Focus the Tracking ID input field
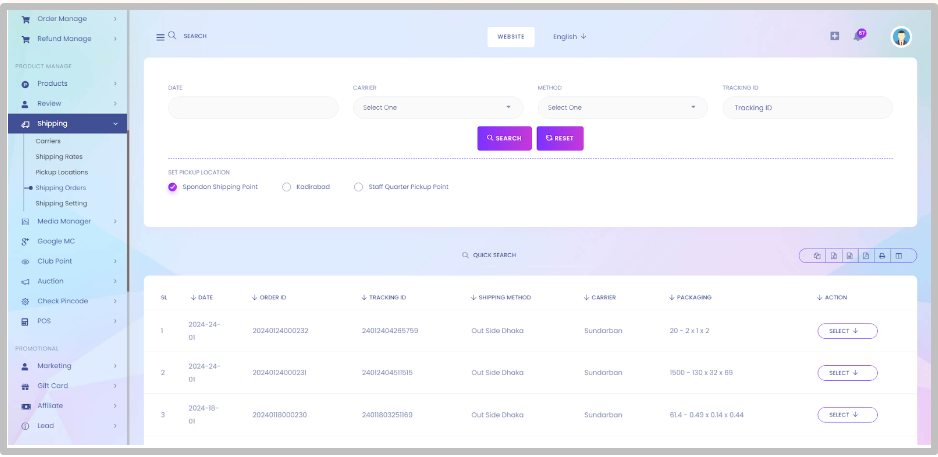The height and width of the screenshot is (457, 938). (x=808, y=108)
